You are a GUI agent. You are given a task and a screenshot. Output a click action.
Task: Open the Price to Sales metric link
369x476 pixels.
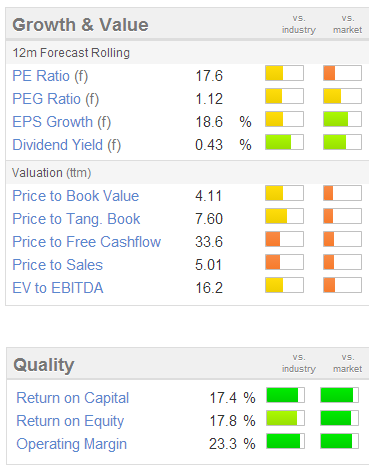tap(58, 265)
